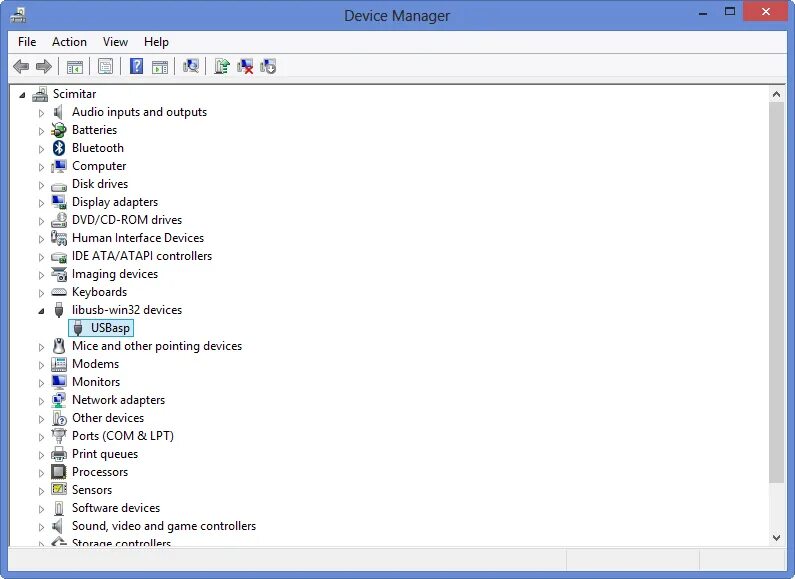The width and height of the screenshot is (795, 579).
Task: Click the Forward arrow toolbar icon
Action: click(x=44, y=66)
